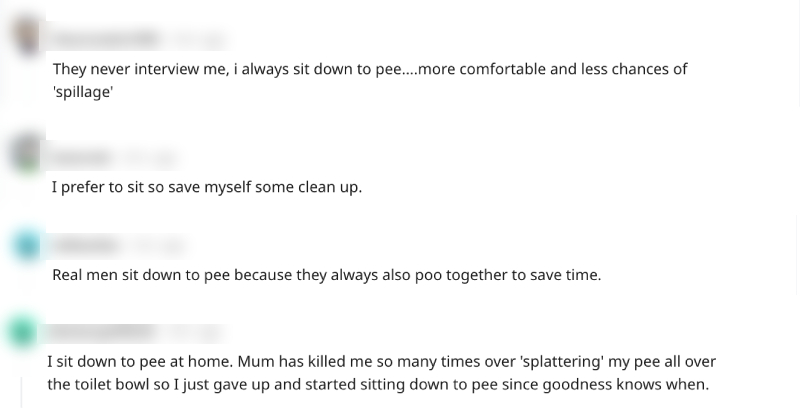
Task: Open the light blue avatar of 'Real men' commenter
Action: coord(27,246)
